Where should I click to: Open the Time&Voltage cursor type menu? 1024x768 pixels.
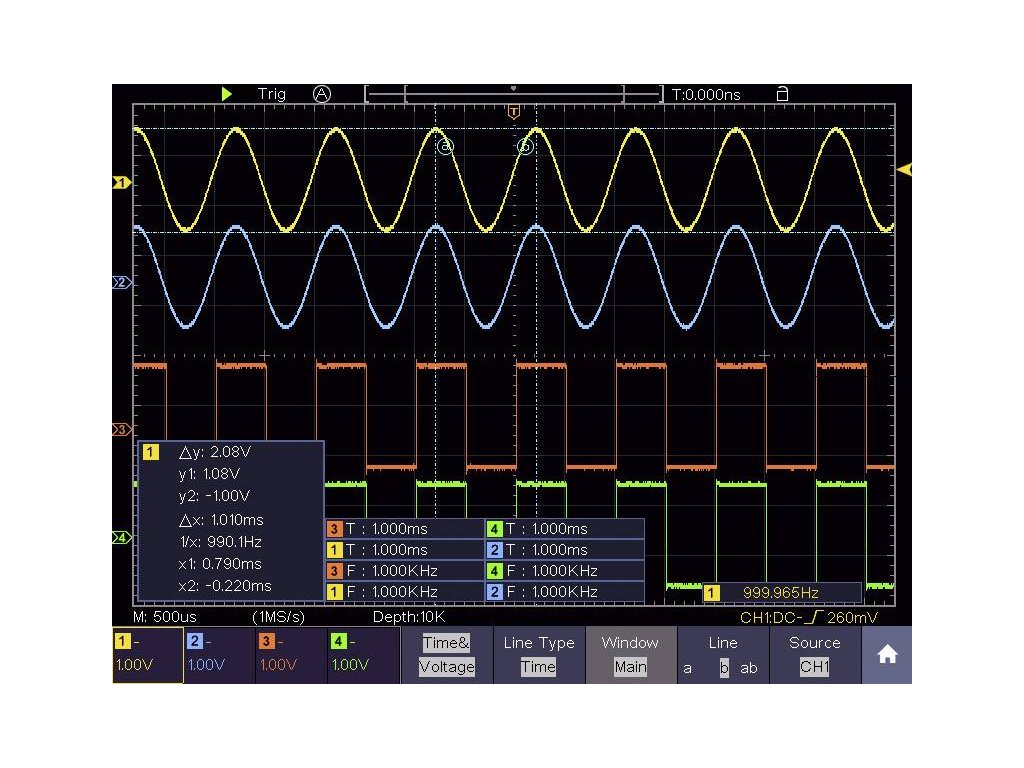pyautogui.click(x=447, y=655)
